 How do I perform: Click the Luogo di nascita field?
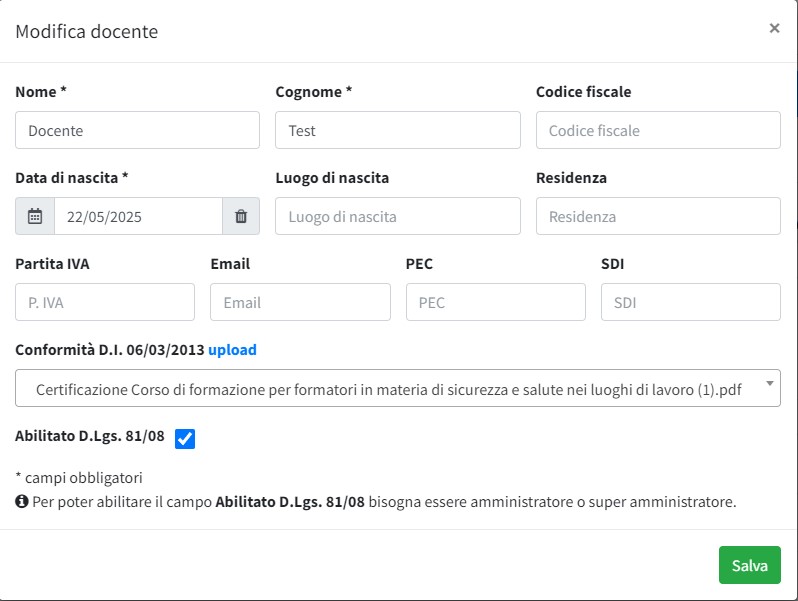point(397,216)
